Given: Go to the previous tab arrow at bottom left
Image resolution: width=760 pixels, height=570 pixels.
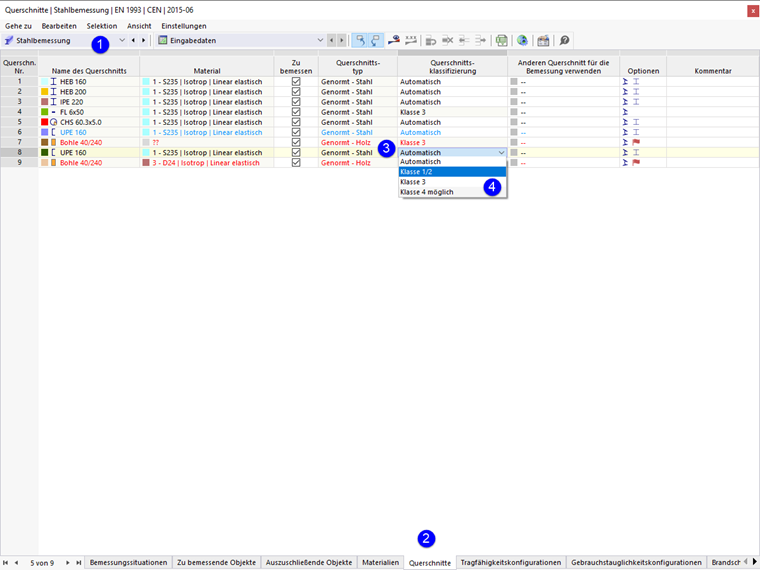Looking at the screenshot, I should 16,563.
